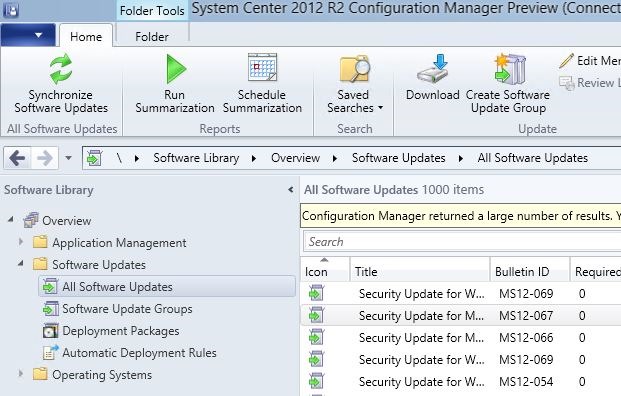Click the Download drive icon

[x=433, y=69]
